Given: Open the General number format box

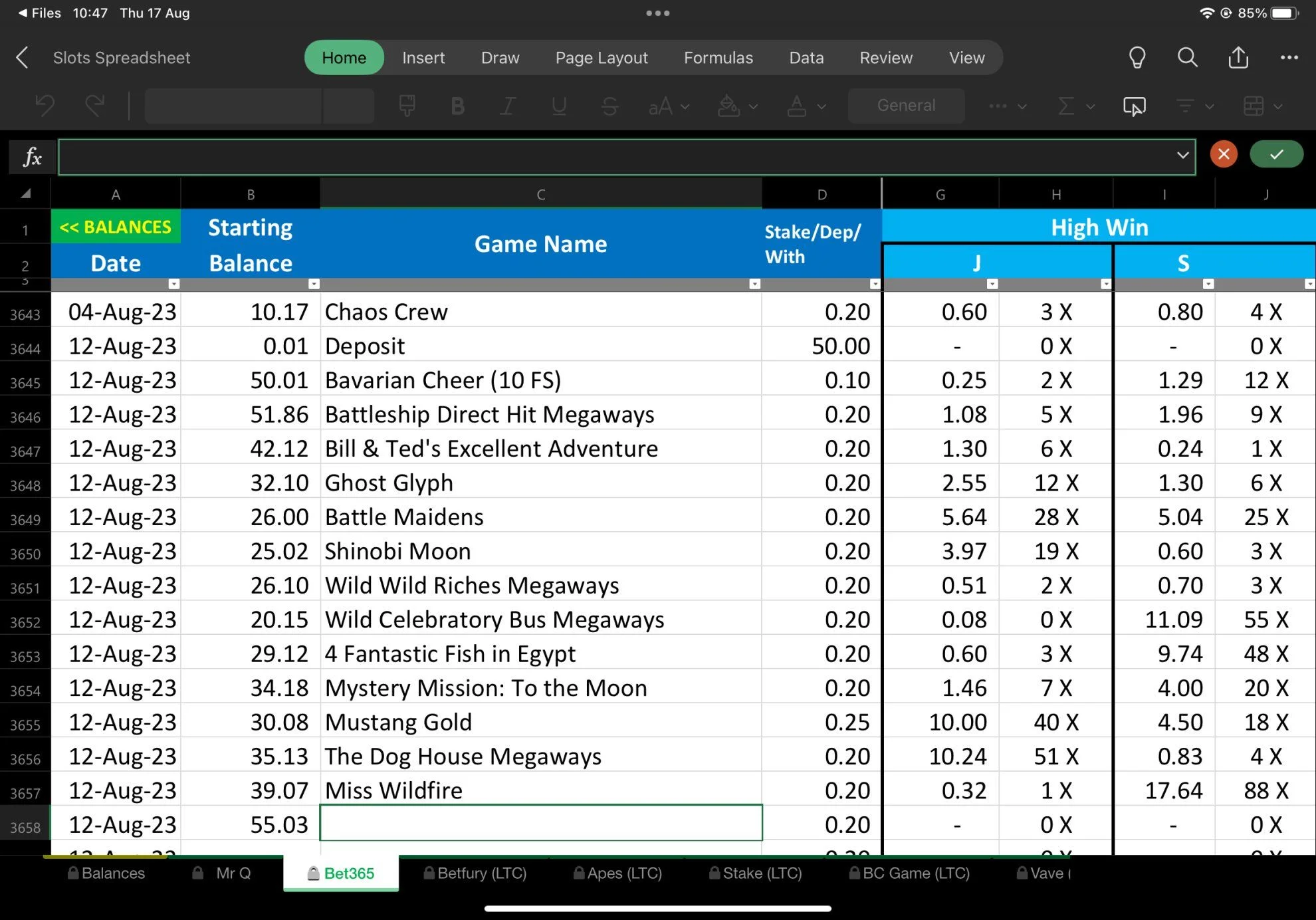Looking at the screenshot, I should coord(906,106).
